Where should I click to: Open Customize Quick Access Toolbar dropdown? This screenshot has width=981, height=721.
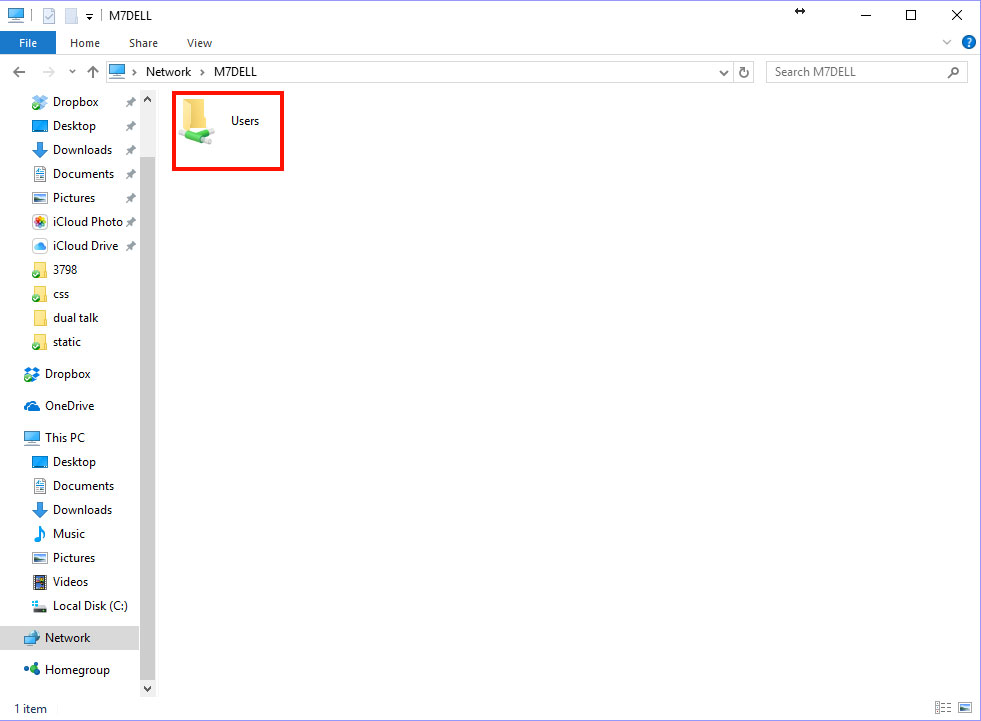(89, 17)
